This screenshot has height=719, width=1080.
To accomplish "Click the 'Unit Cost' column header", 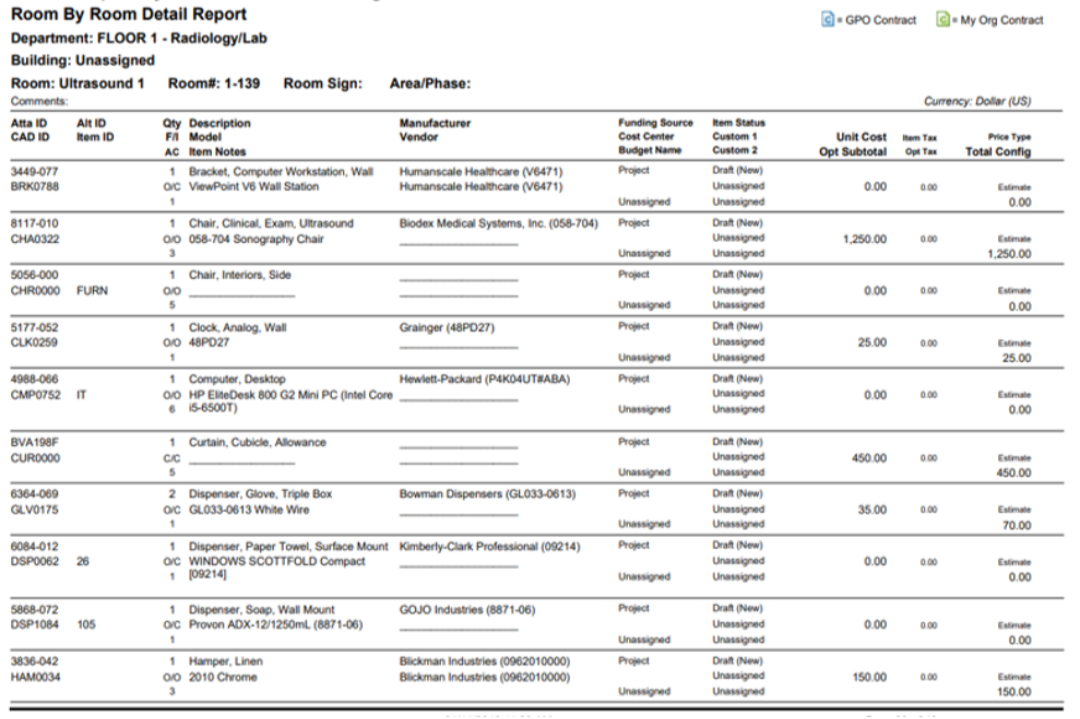I will tap(861, 137).
